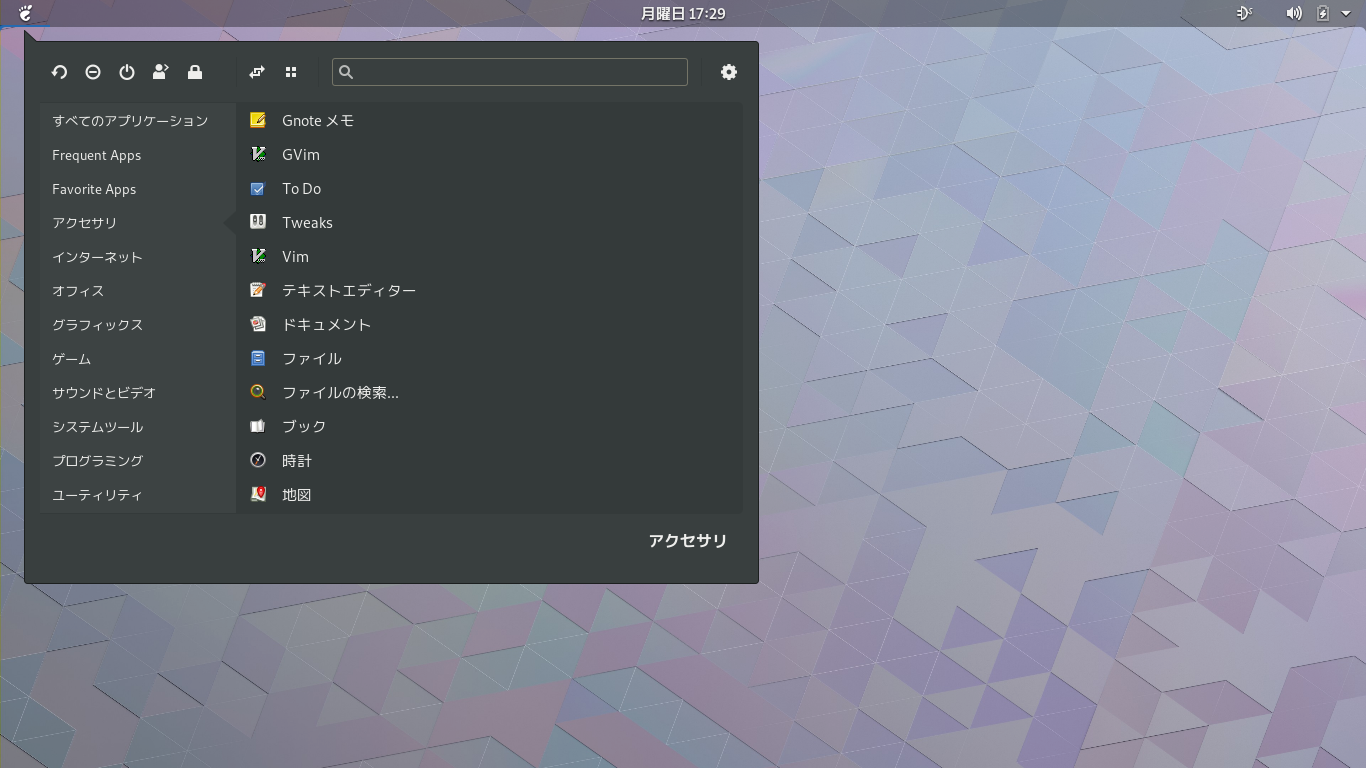
Task: Open the Tweaks application
Action: coord(489,222)
